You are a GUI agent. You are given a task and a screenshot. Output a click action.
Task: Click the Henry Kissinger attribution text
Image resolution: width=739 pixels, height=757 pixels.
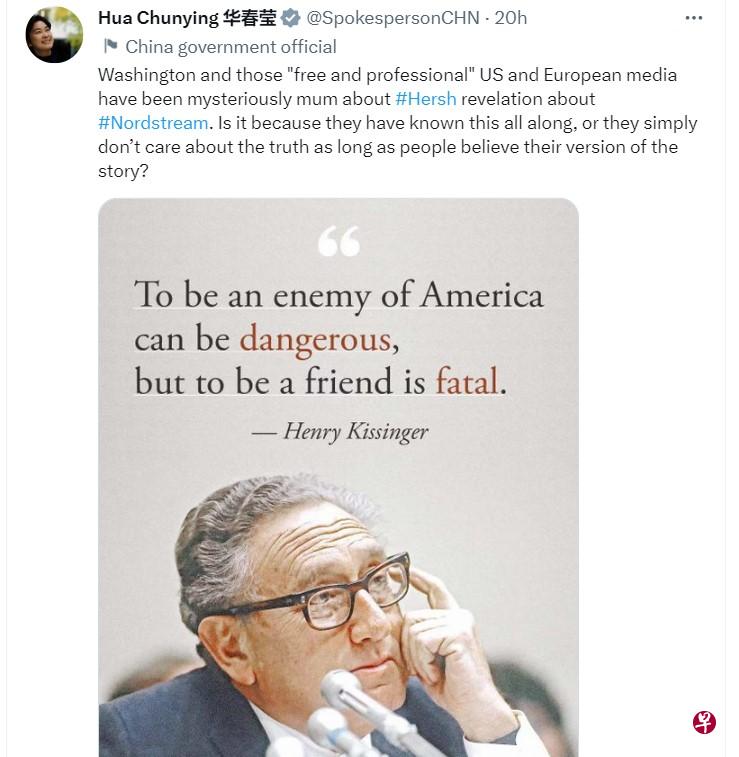(356, 431)
